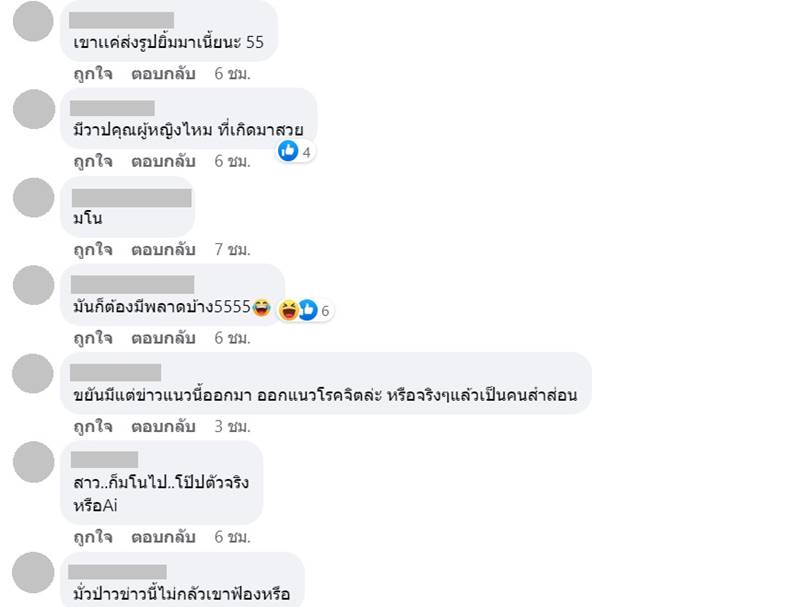Reply to the long comment posted 3 ชม.
Screen dimensions: 800x607
[163, 426]
